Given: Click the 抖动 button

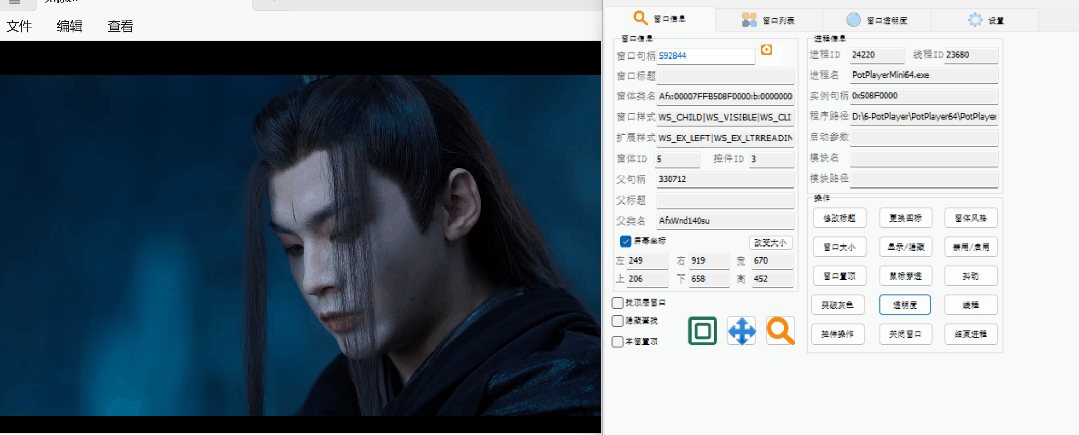Looking at the screenshot, I should point(971,276).
